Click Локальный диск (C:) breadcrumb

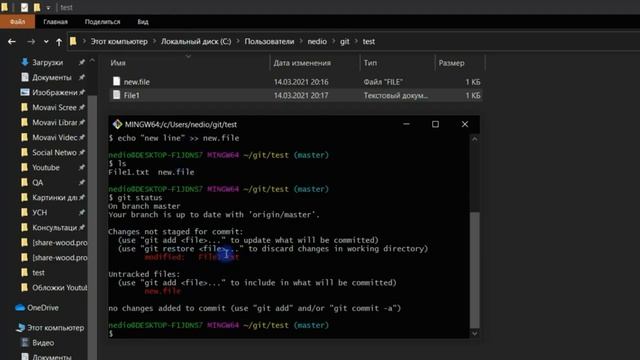tap(196, 42)
